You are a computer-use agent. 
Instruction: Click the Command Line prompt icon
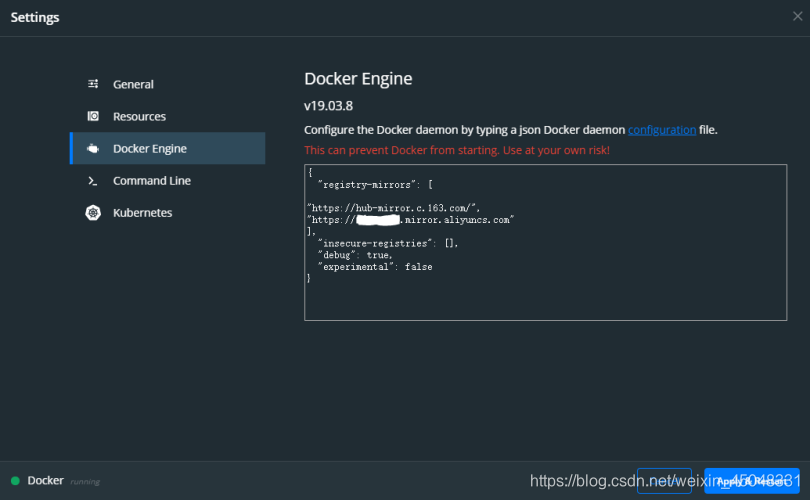pos(92,181)
